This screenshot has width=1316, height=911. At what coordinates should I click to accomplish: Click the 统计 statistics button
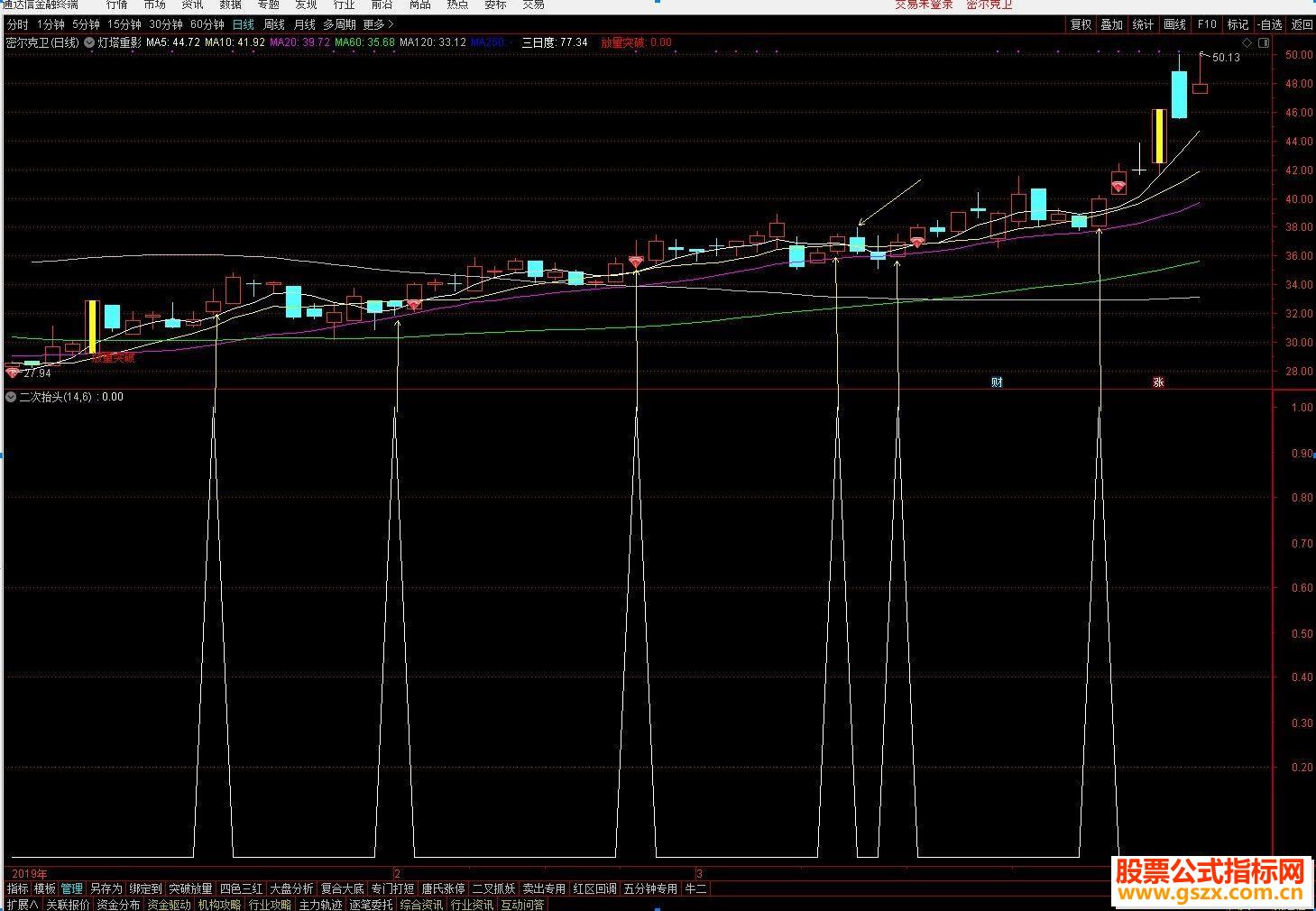coord(1143,25)
